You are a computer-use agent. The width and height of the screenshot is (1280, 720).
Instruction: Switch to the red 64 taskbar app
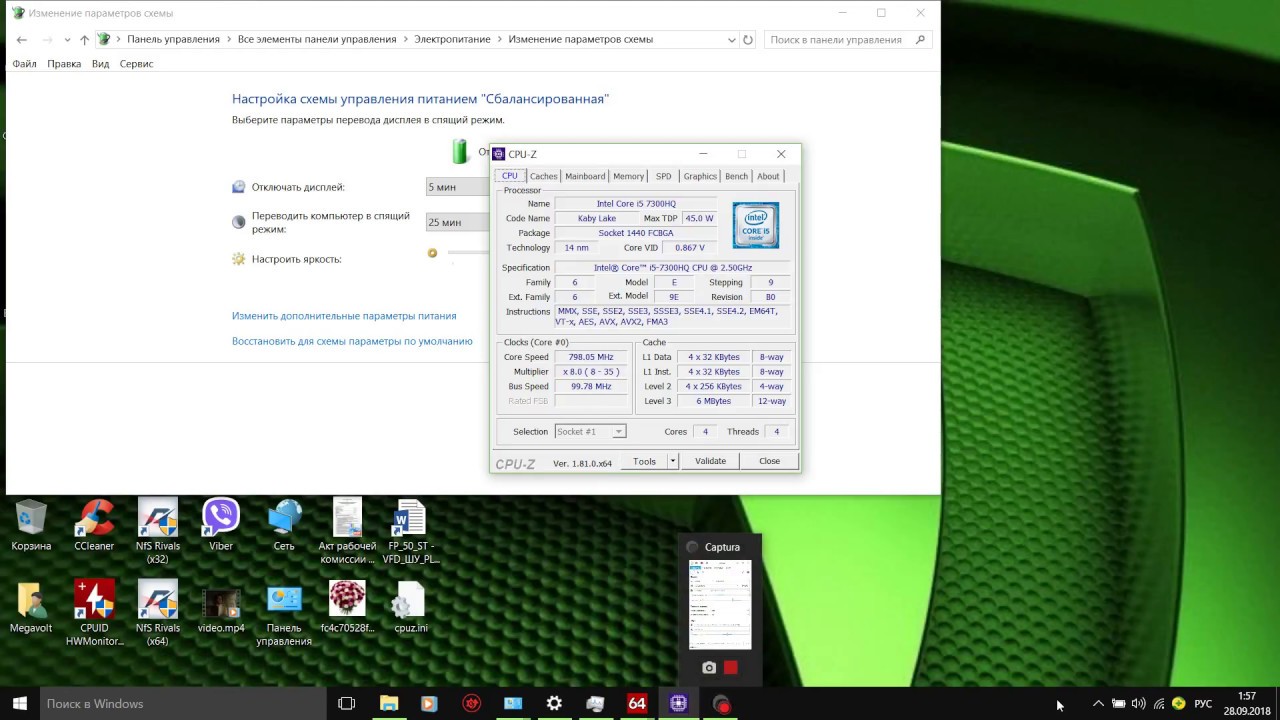point(637,704)
